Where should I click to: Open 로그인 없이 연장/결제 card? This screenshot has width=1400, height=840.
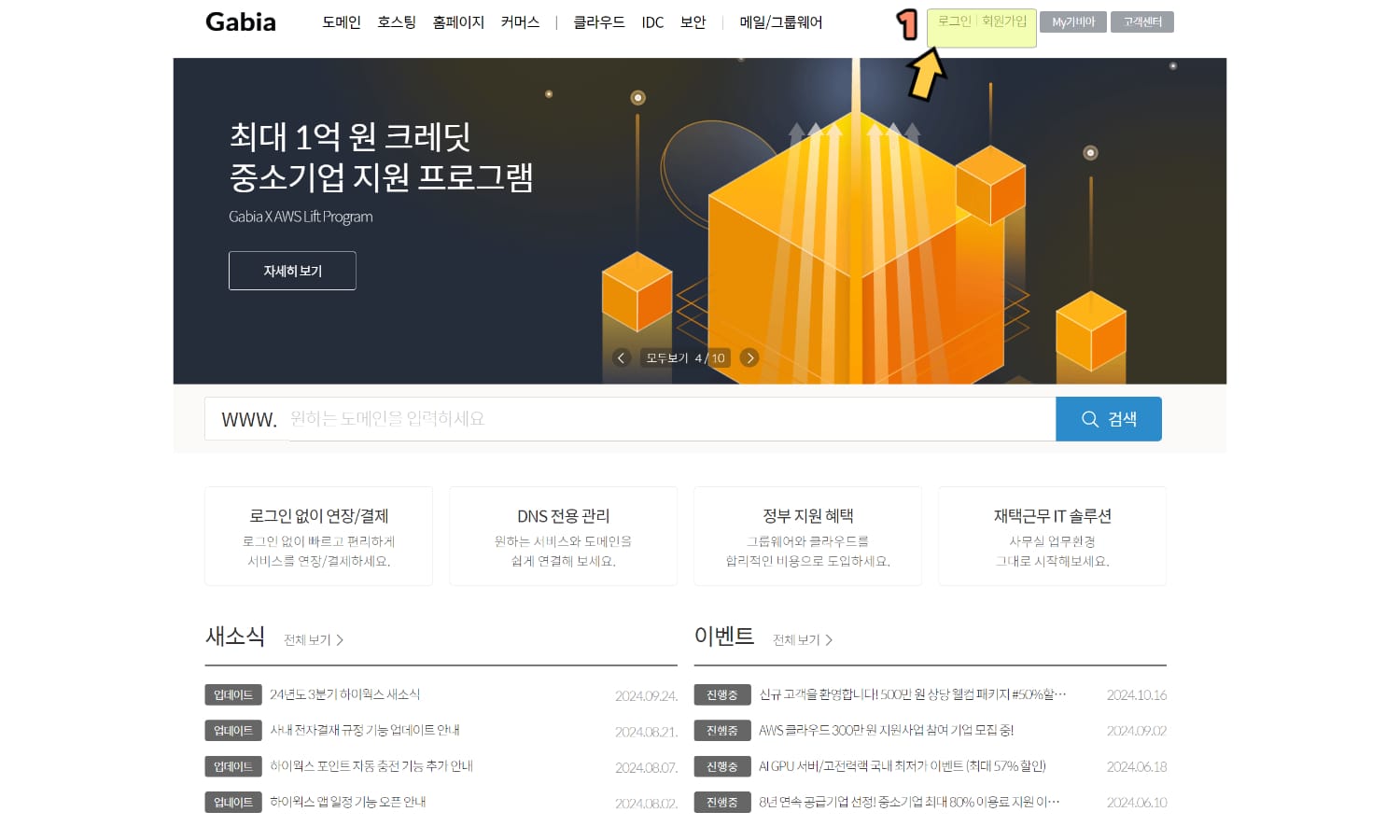pyautogui.click(x=318, y=537)
